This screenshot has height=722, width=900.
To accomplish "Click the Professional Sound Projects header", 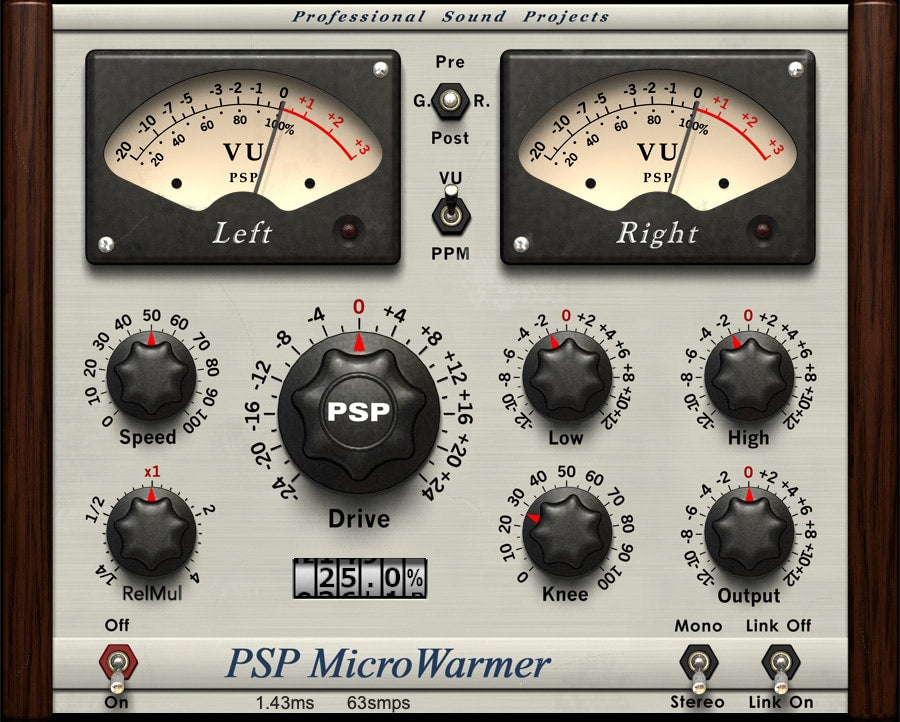I will click(x=450, y=15).
